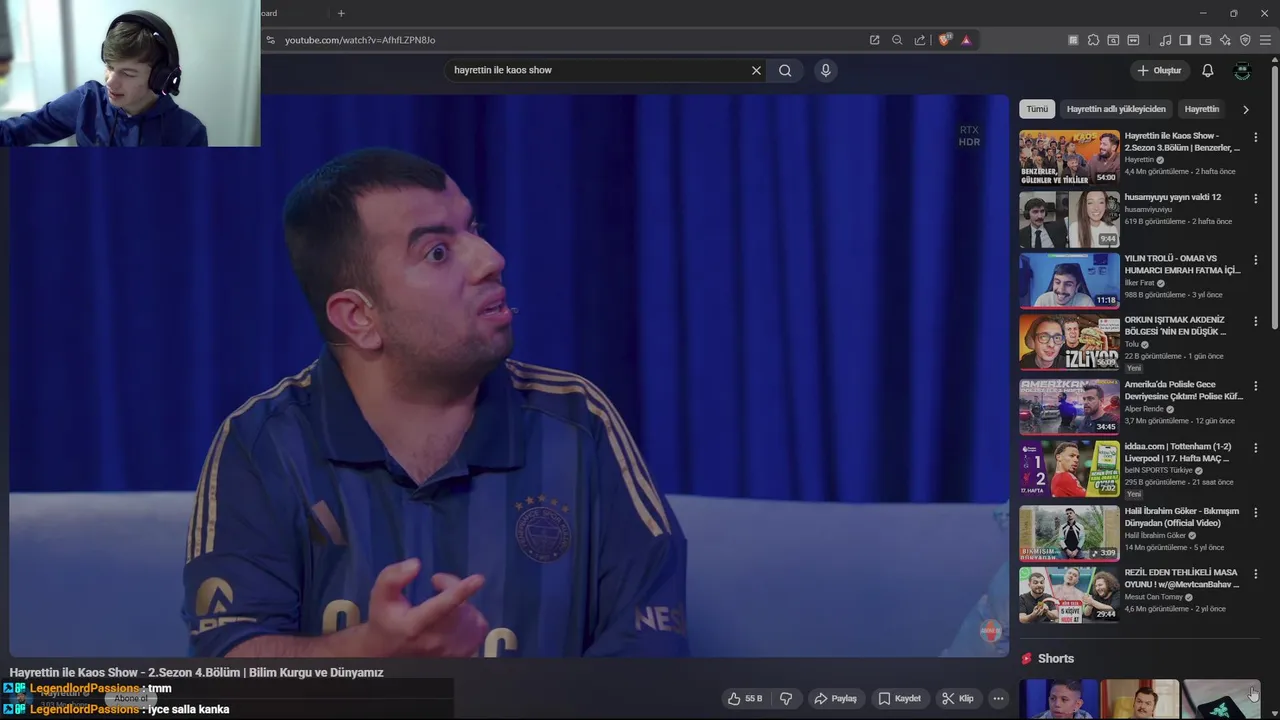Start voice search with microphone icon
Viewport: 1280px width, 720px height.
pyautogui.click(x=825, y=70)
